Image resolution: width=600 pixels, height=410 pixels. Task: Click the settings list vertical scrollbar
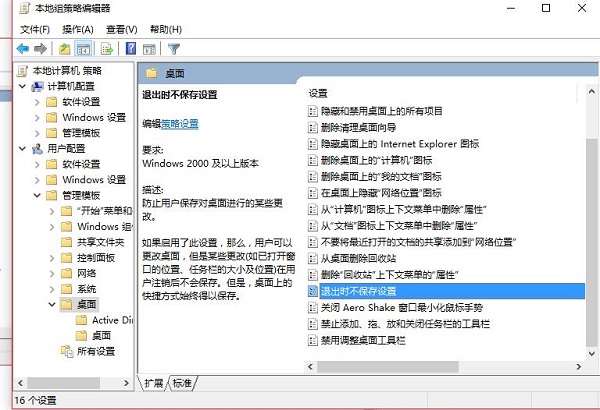pyautogui.click(x=590, y=230)
